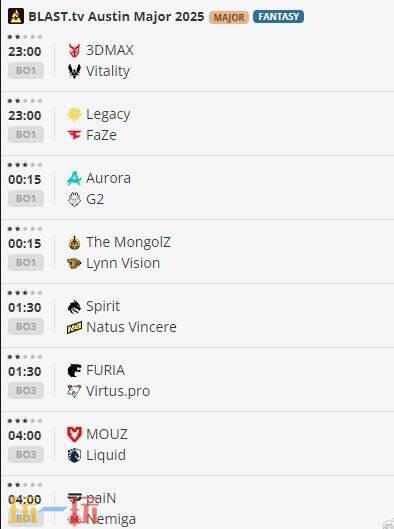Click the BO3 label for MOUZ match
The height and width of the screenshot is (529, 394).
[x=26, y=455]
